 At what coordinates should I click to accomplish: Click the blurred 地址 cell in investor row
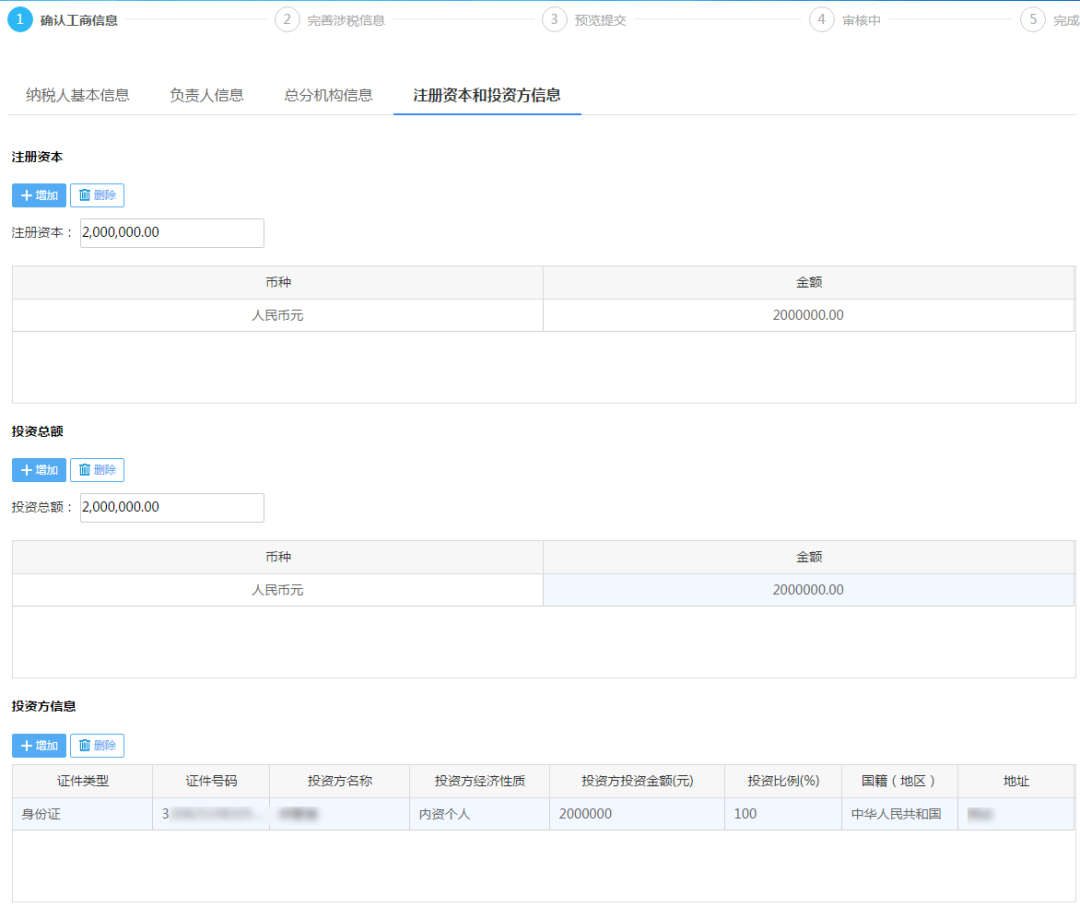click(1016, 814)
